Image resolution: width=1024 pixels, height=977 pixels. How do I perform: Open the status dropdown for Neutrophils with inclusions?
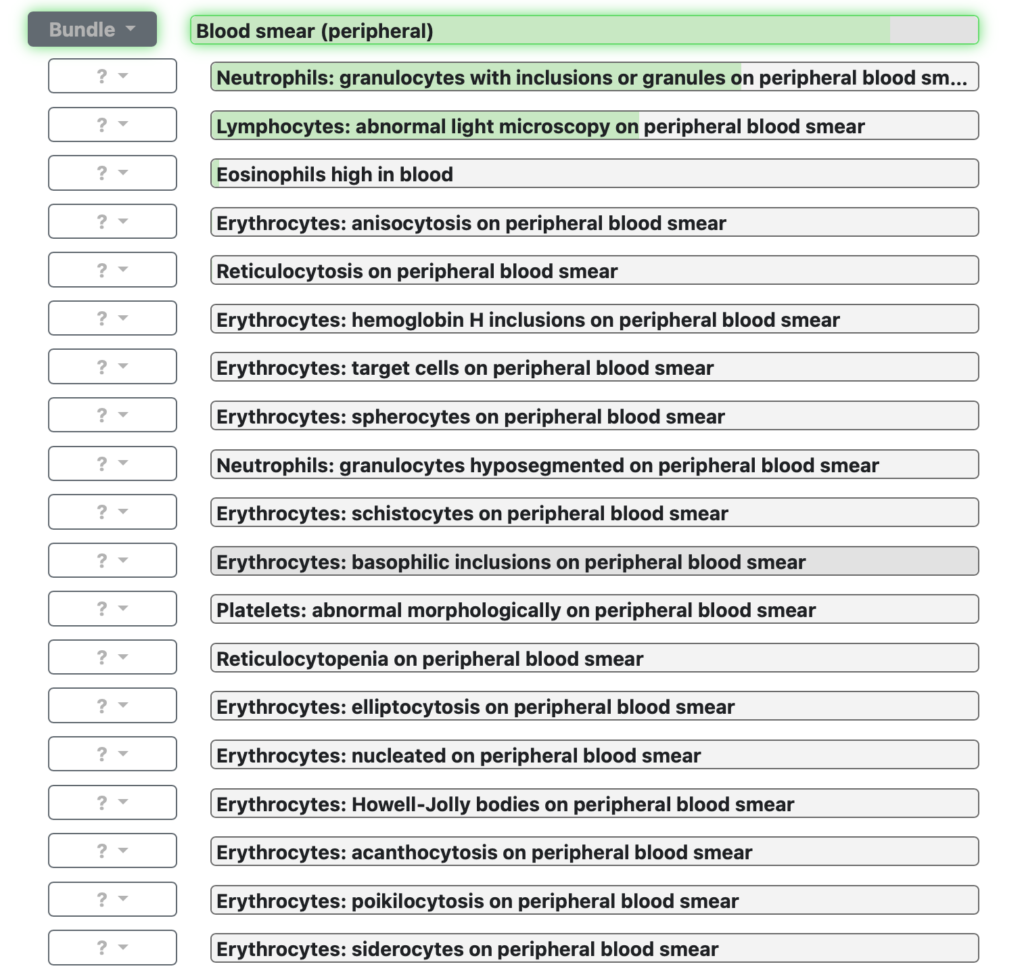tap(112, 76)
